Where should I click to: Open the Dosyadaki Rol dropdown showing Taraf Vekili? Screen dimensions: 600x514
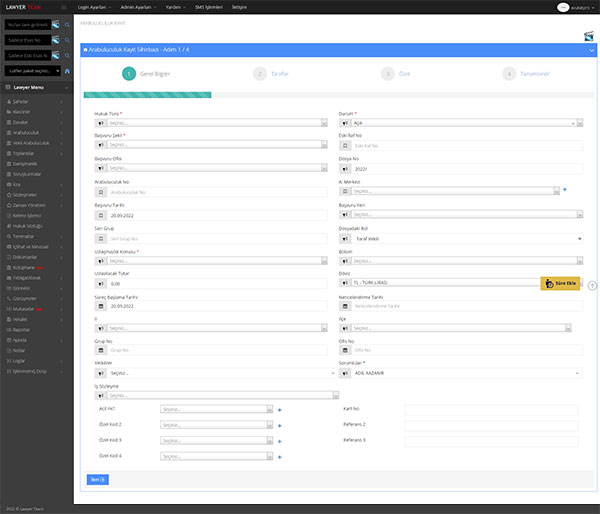467,239
